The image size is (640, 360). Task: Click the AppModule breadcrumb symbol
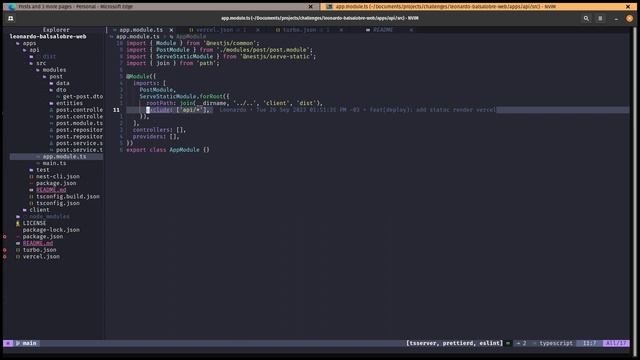click(x=191, y=37)
